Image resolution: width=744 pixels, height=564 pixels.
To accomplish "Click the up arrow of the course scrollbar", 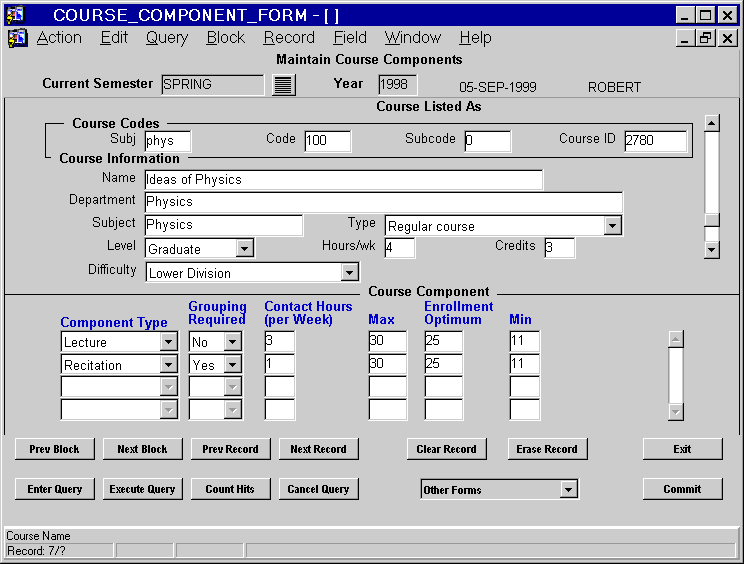I will point(712,123).
